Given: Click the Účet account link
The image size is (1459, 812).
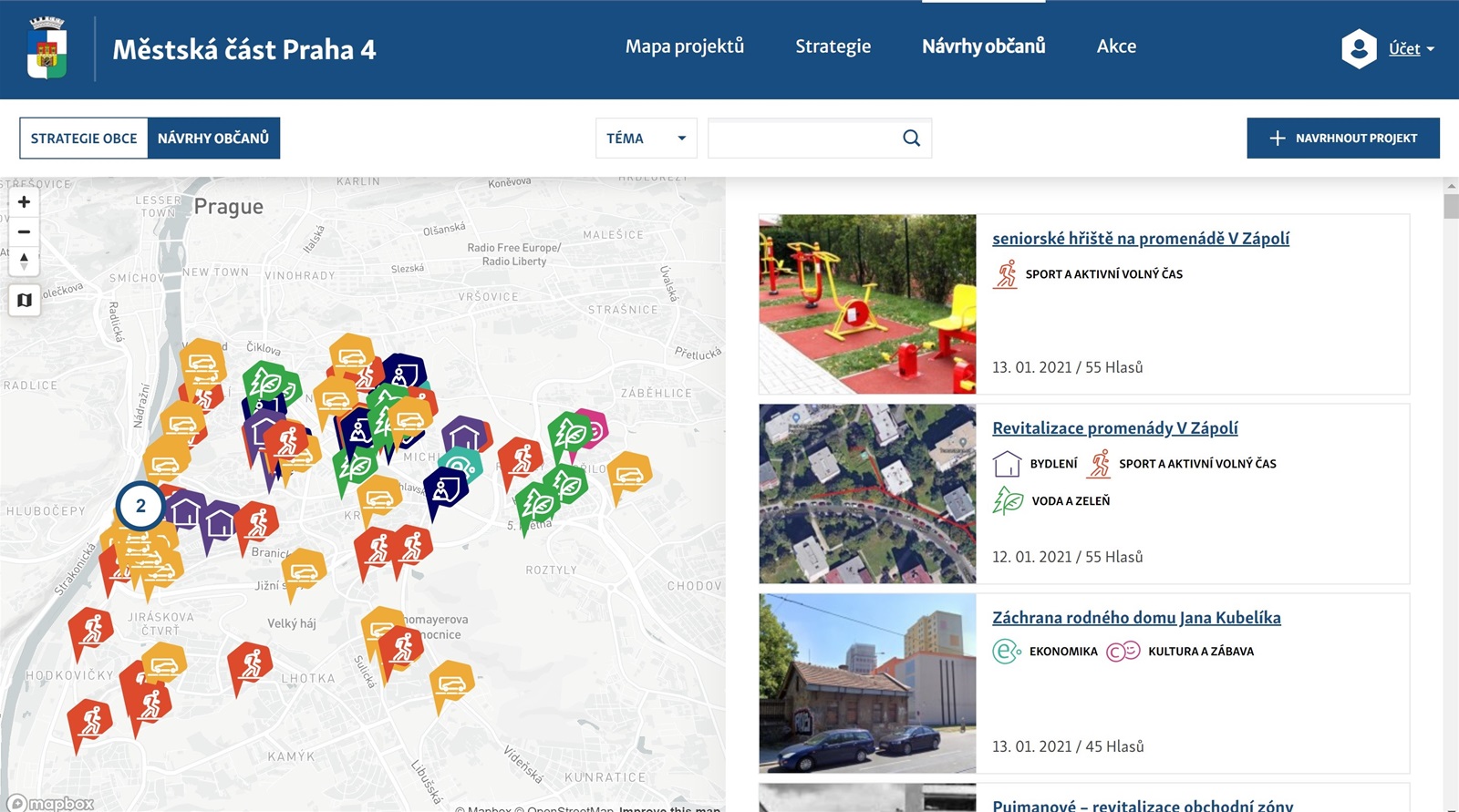Looking at the screenshot, I should click(1404, 49).
